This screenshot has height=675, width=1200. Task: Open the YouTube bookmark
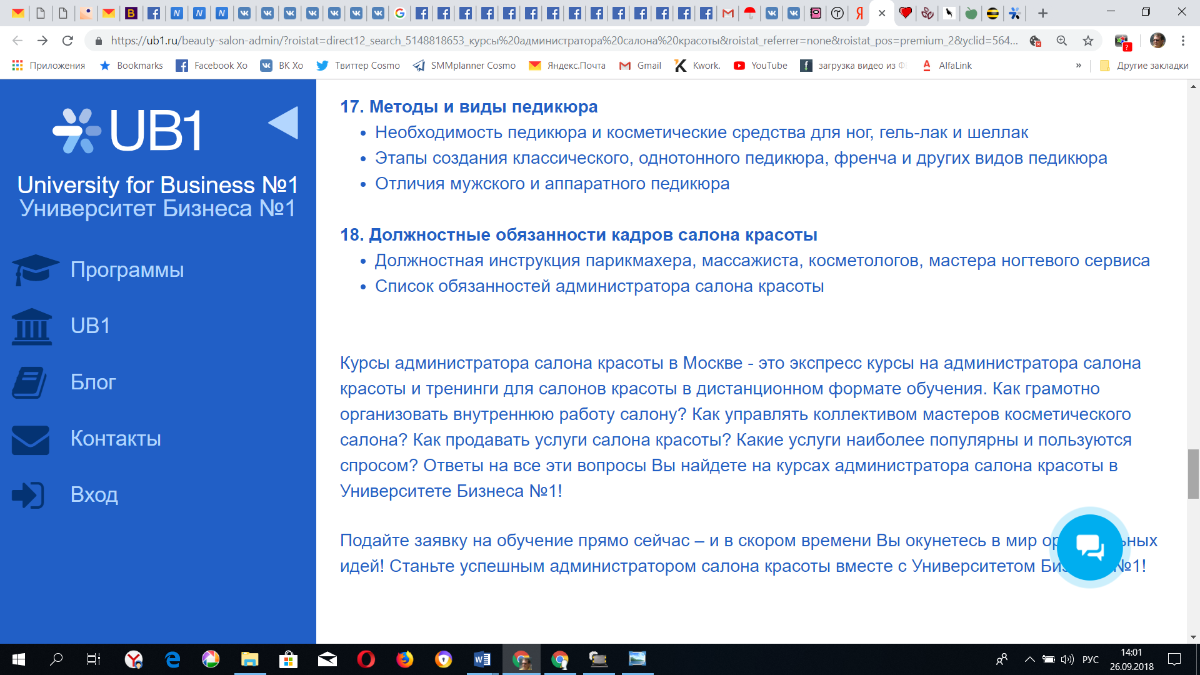[760, 66]
